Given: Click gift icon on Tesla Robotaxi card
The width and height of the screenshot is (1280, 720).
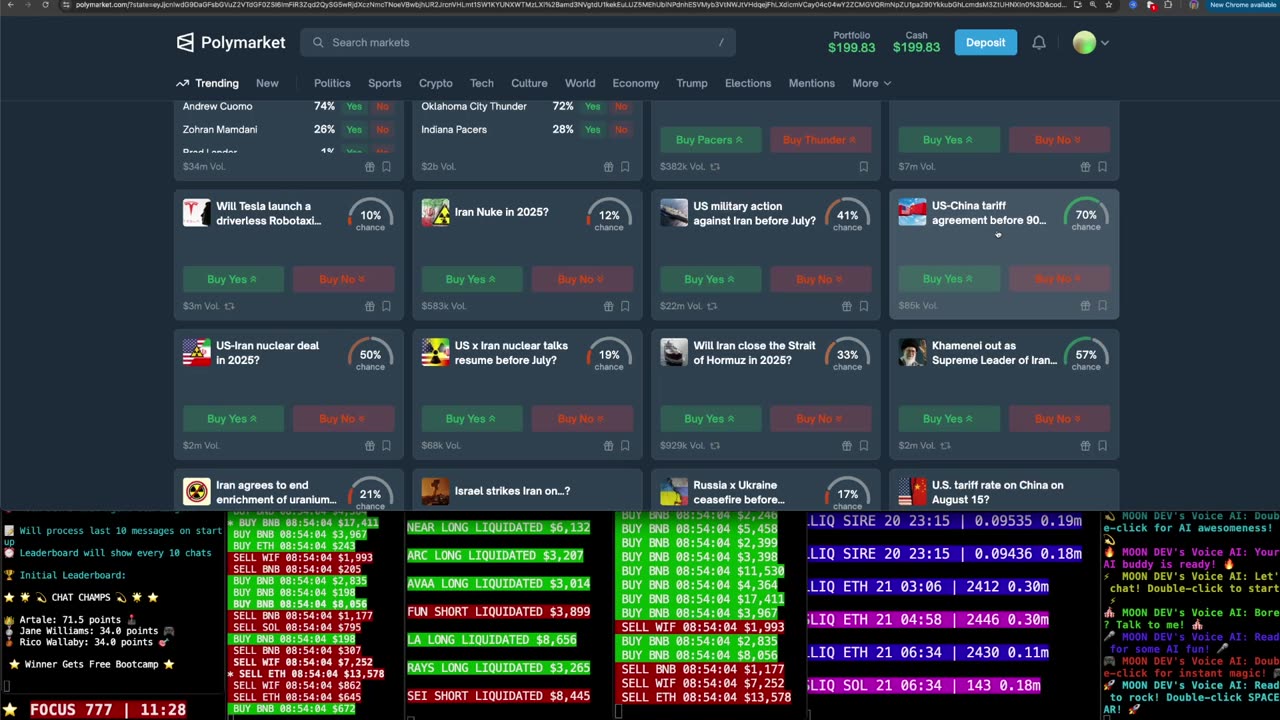Looking at the screenshot, I should click(369, 306).
